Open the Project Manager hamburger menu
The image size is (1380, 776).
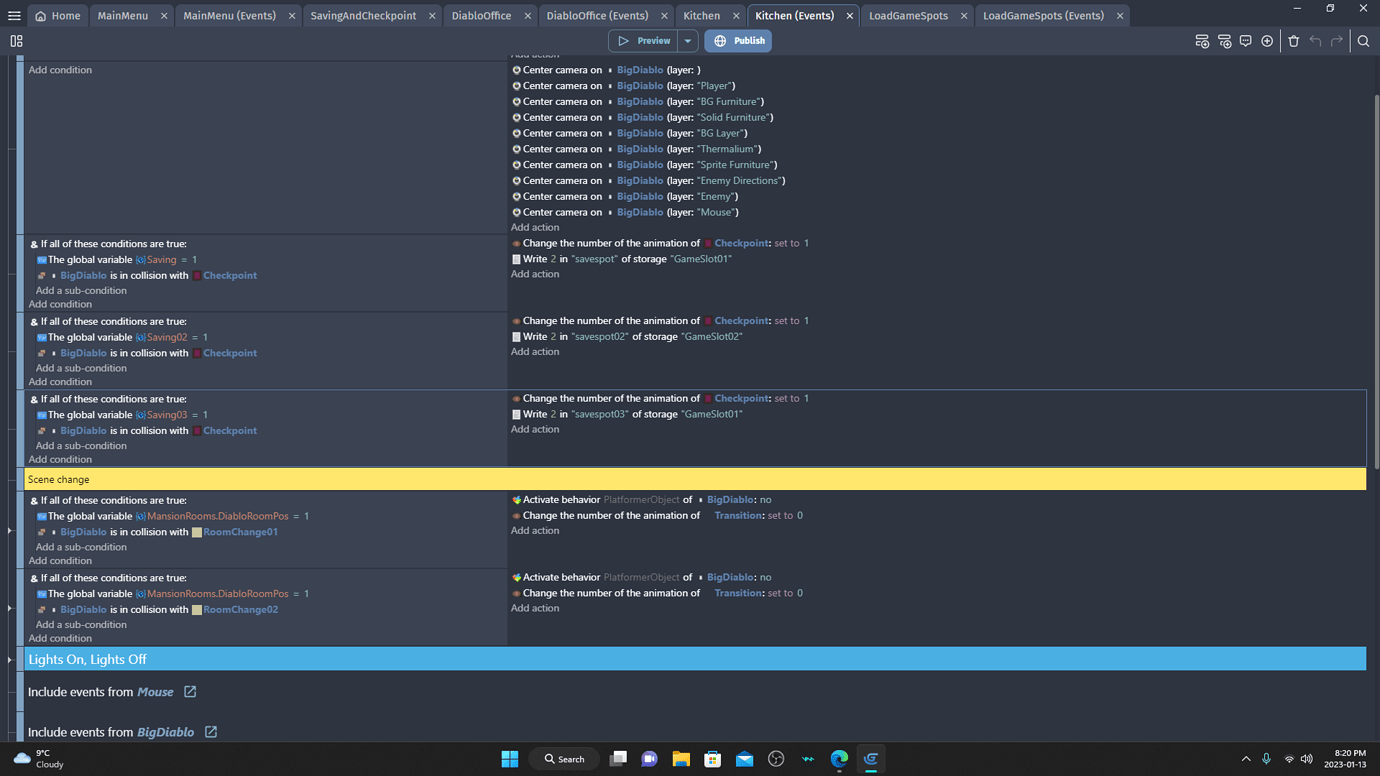pyautogui.click(x=14, y=15)
